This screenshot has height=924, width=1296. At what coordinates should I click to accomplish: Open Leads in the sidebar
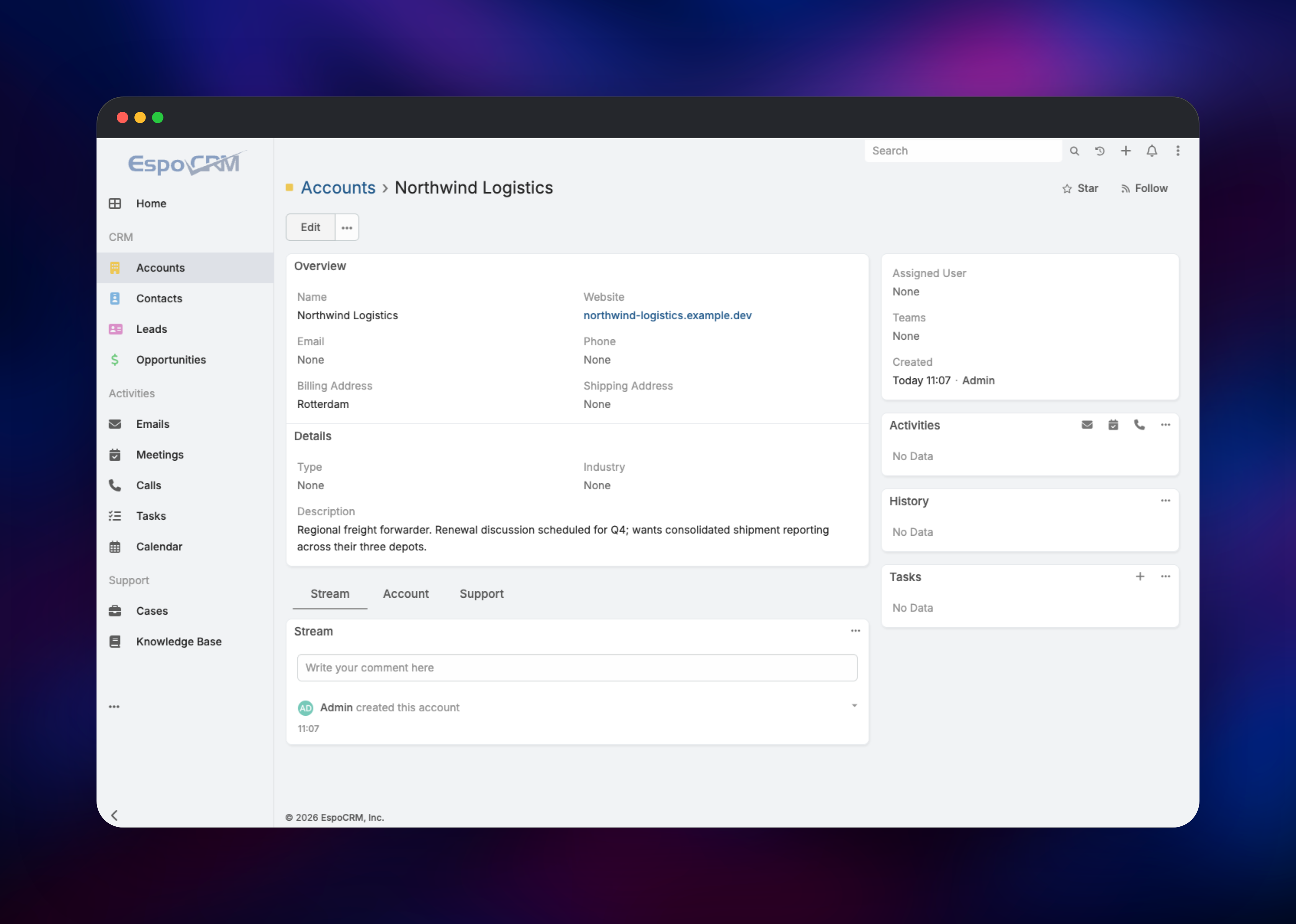click(x=185, y=329)
